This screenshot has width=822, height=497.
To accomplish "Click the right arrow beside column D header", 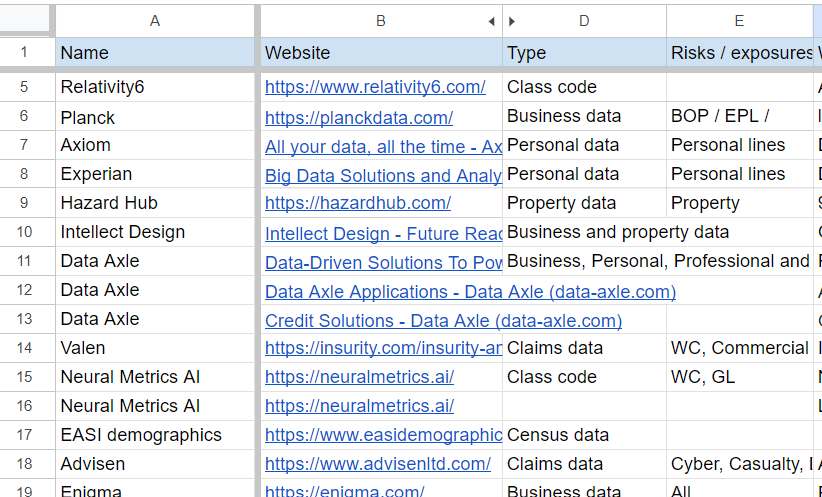I will click(512, 21).
